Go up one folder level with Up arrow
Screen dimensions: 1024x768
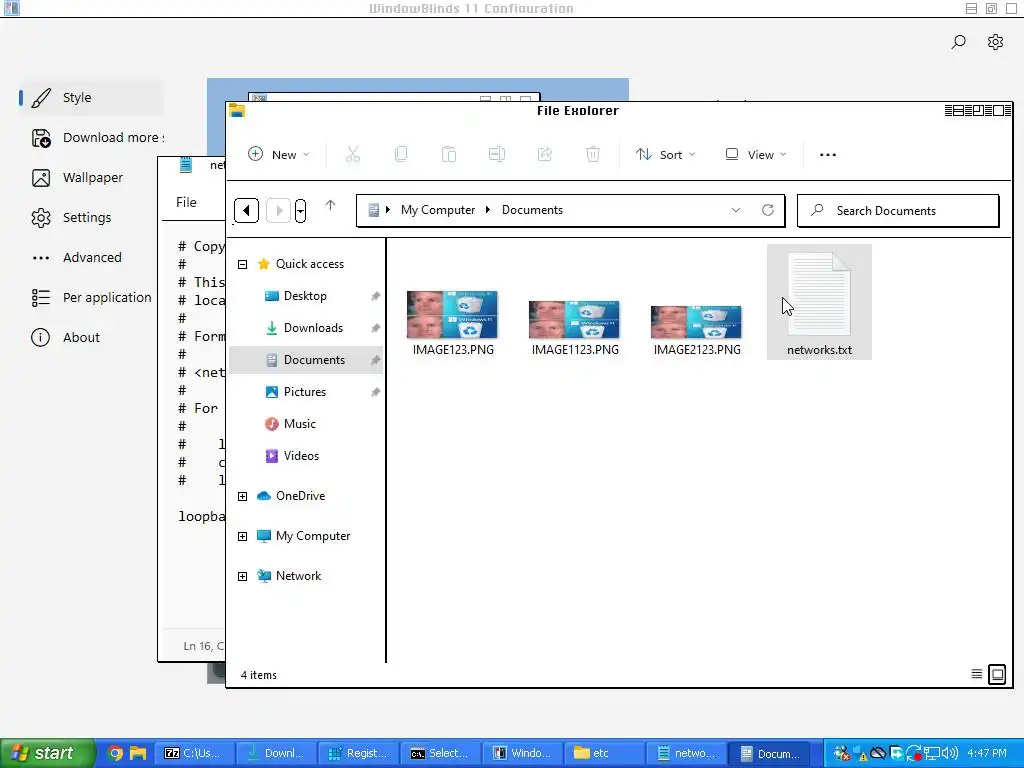tap(330, 206)
